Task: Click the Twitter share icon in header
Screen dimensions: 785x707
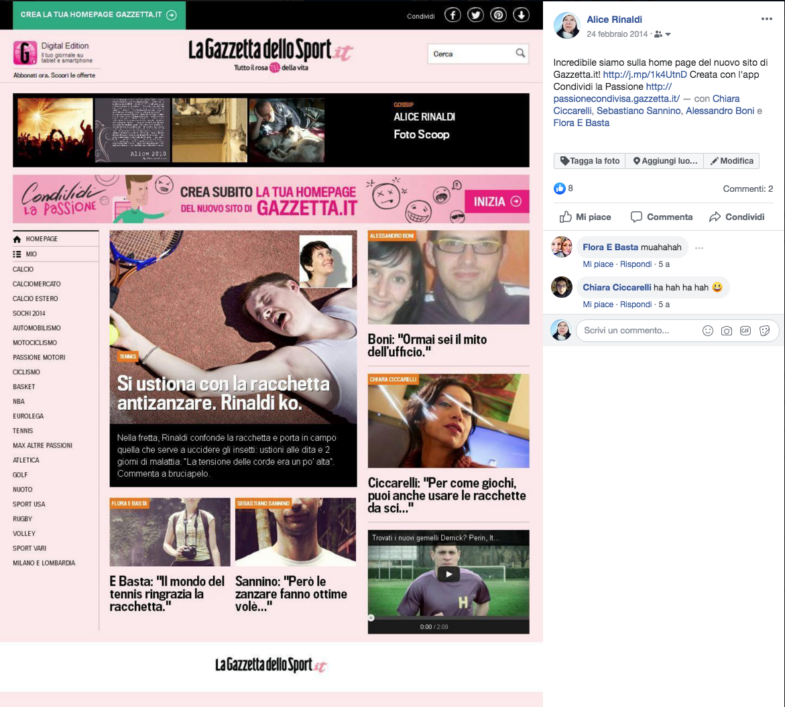Action: pyautogui.click(x=475, y=15)
